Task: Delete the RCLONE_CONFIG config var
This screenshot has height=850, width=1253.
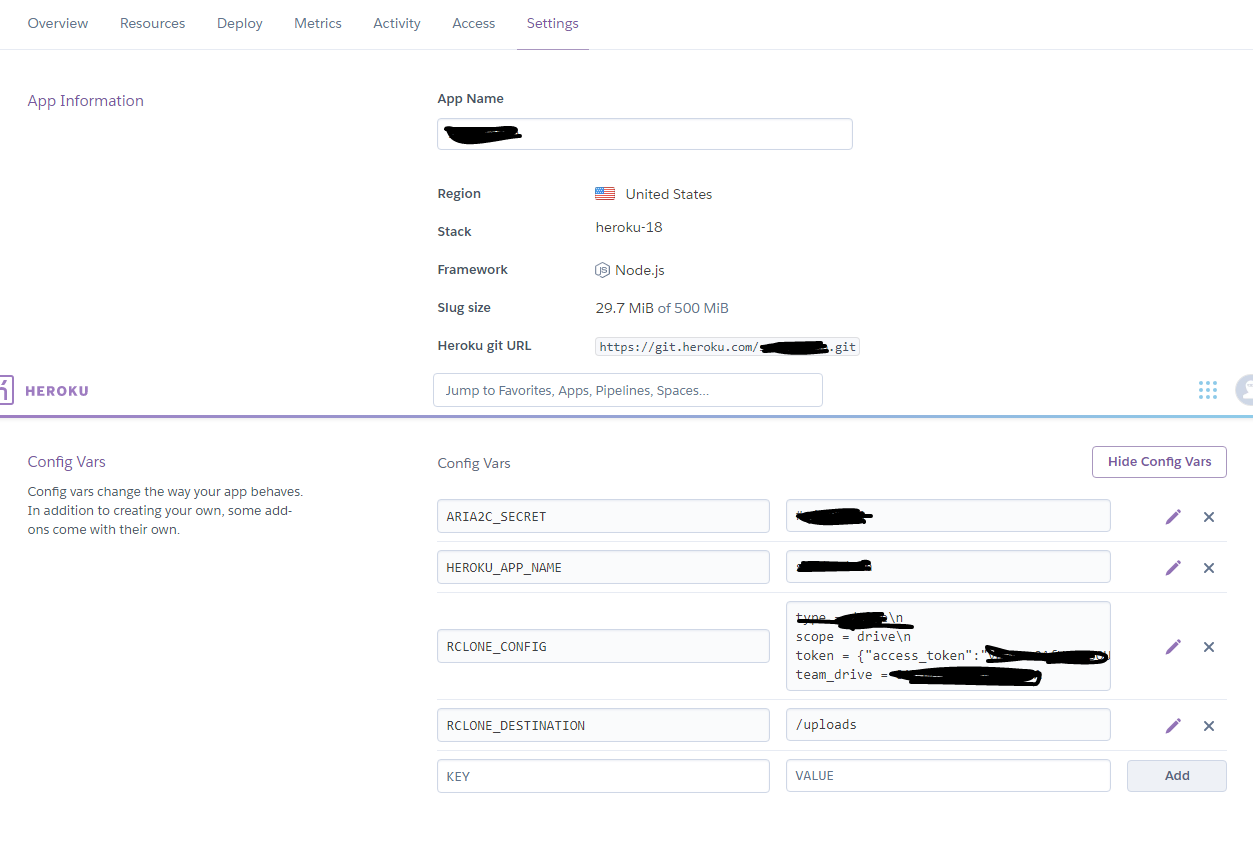Action: 1208,647
